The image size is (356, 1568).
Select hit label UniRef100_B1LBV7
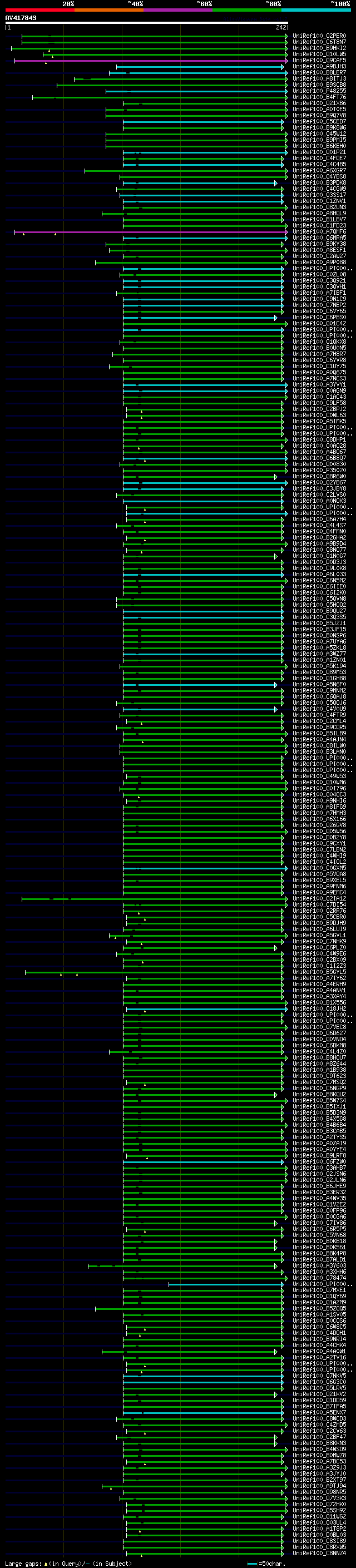[319, 219]
